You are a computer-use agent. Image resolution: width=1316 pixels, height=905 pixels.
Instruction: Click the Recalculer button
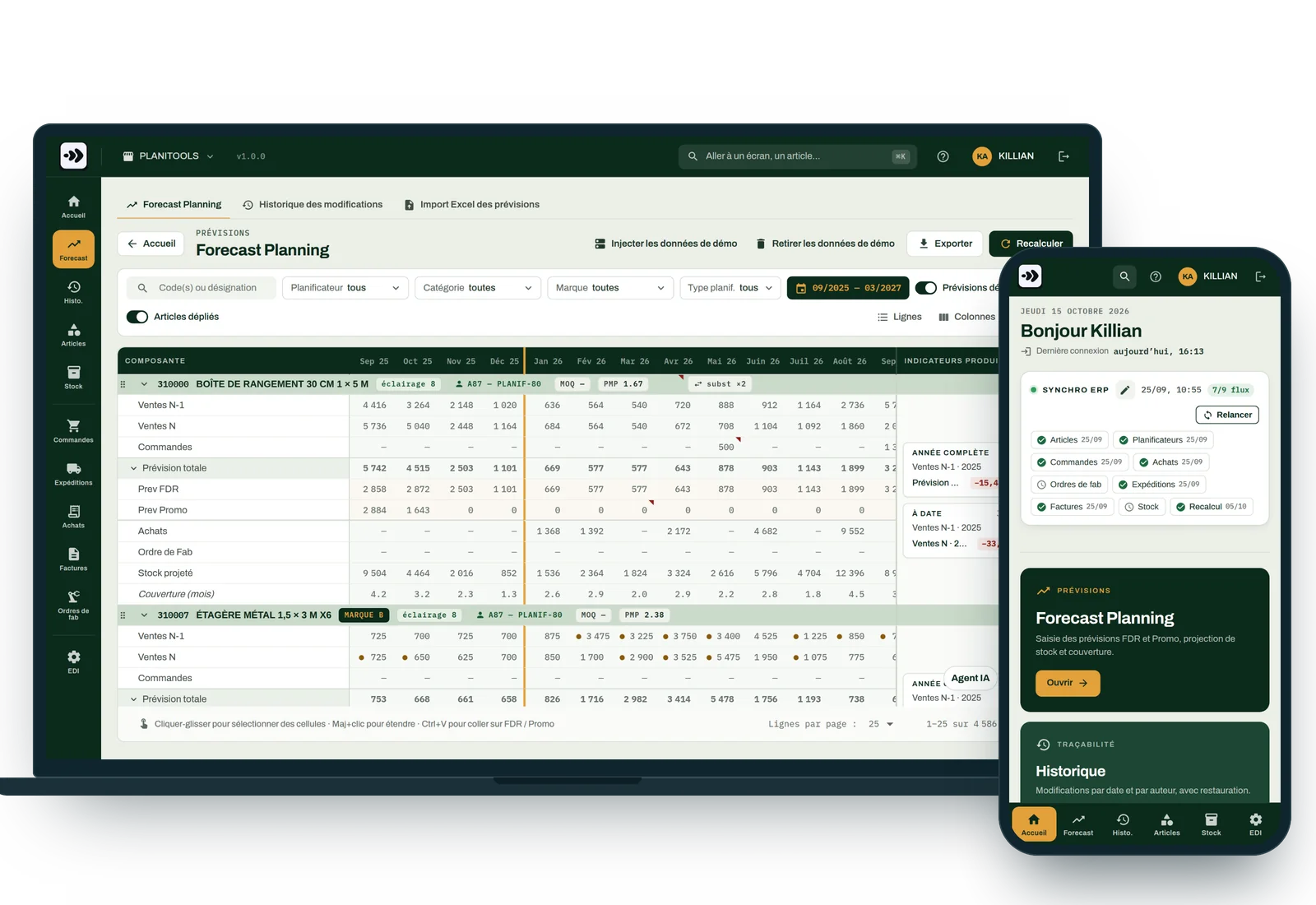click(1031, 244)
